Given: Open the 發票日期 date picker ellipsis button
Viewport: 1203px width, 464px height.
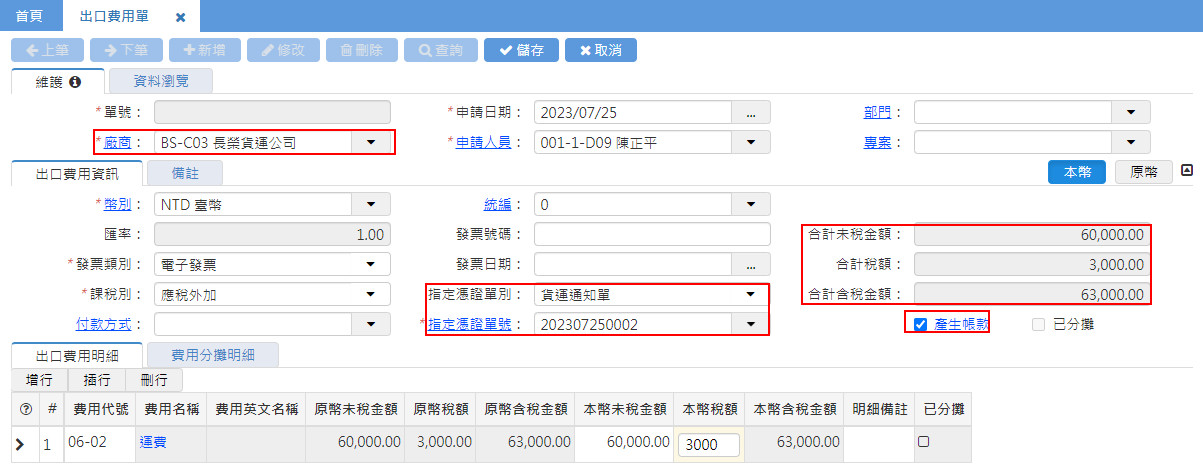Looking at the screenshot, I should [x=751, y=264].
